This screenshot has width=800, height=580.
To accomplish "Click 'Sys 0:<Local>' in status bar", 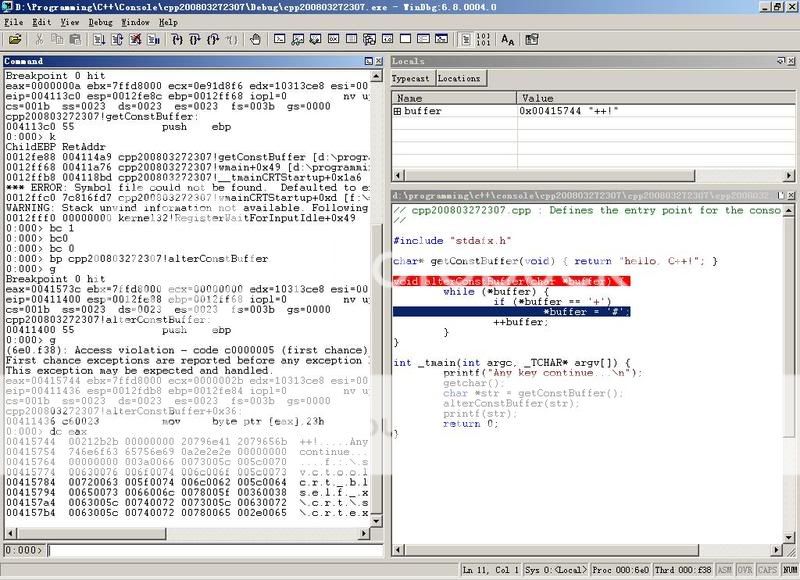I will tap(556, 570).
